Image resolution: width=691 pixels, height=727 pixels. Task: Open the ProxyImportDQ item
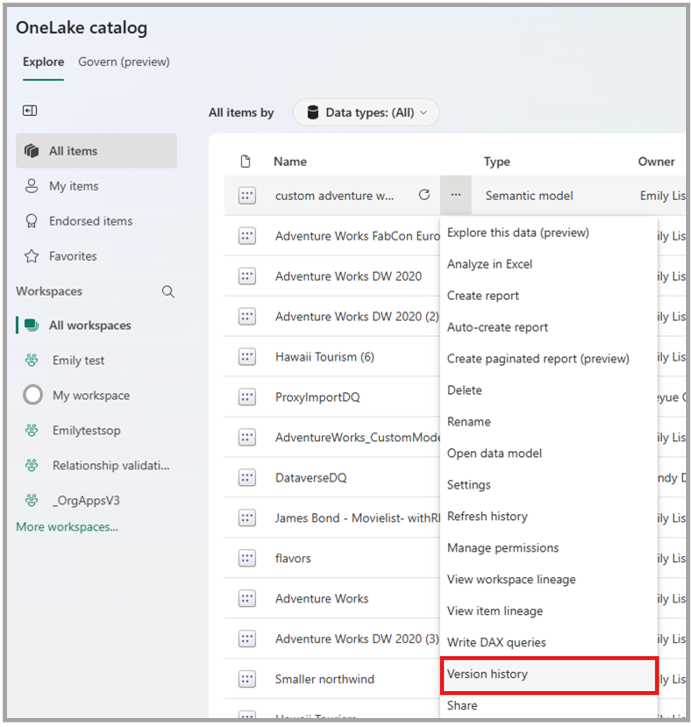[x=317, y=397]
